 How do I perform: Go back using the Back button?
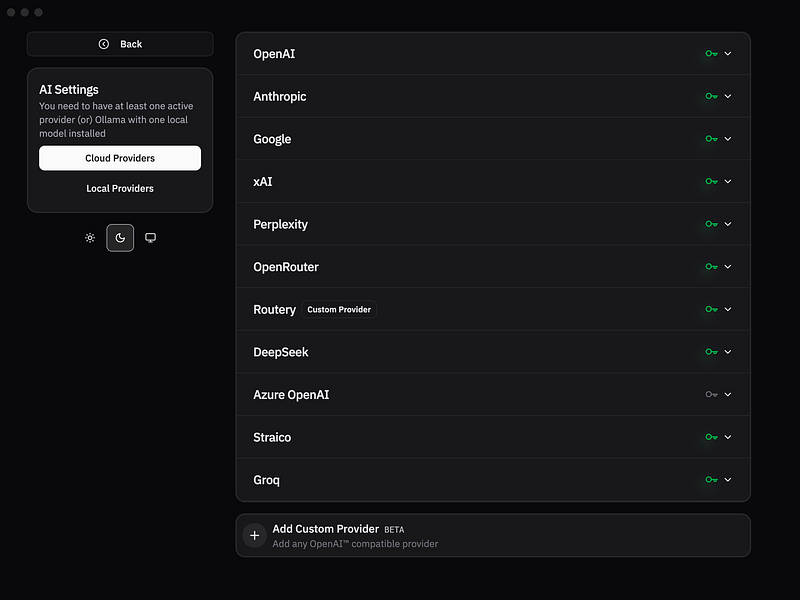pos(120,44)
